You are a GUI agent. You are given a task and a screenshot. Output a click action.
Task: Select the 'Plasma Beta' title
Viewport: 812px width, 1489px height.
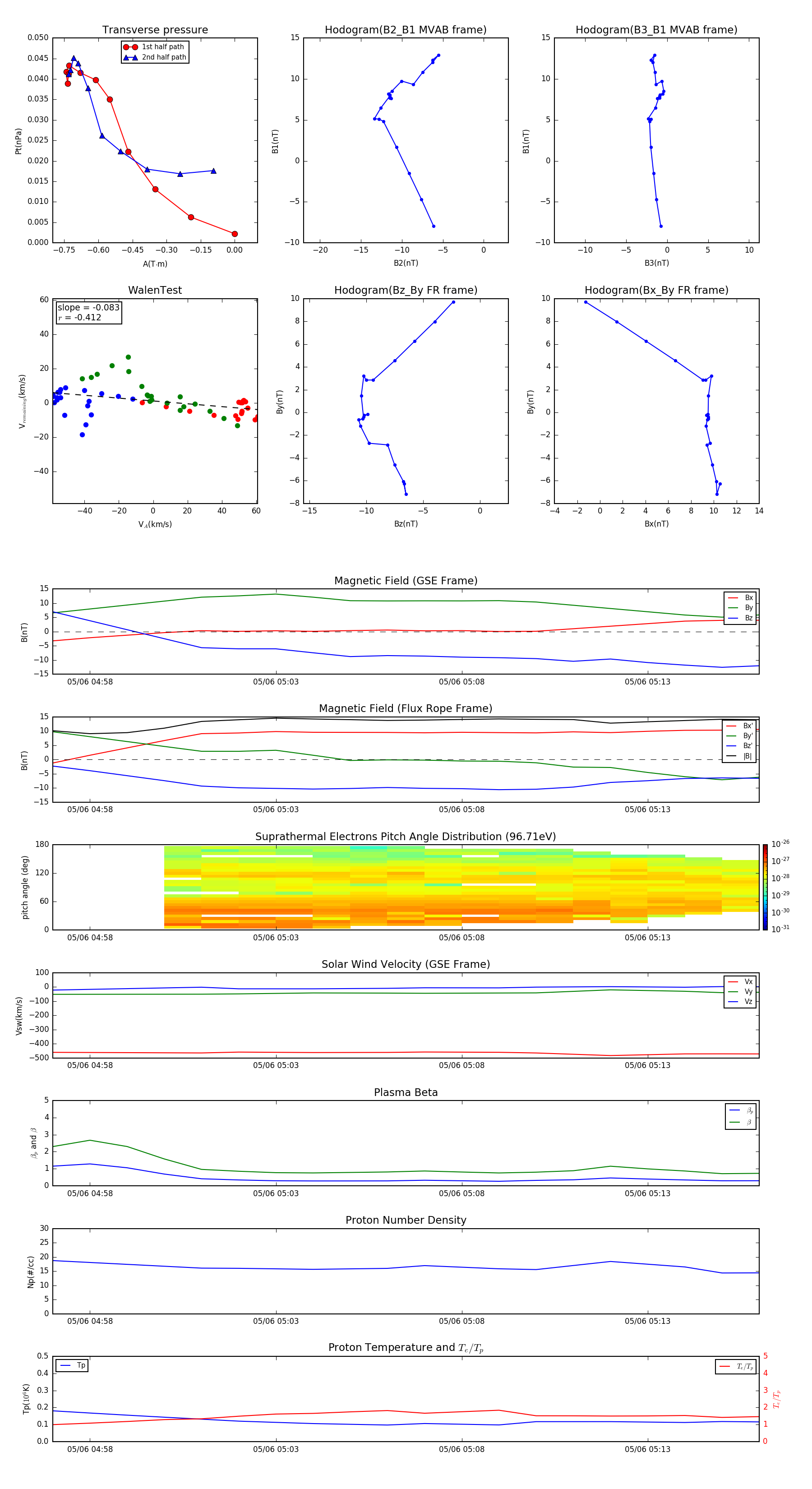tap(406, 1093)
